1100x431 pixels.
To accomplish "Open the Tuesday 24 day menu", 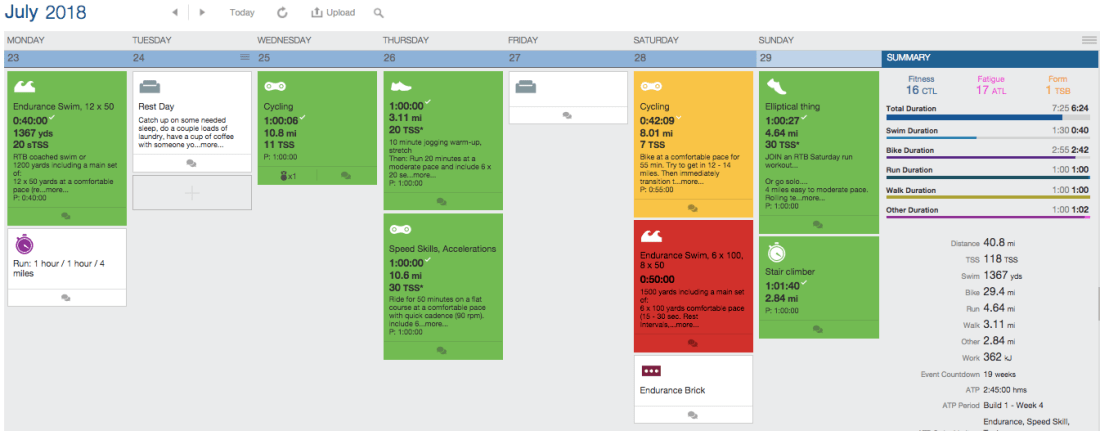I will pyautogui.click(x=244, y=58).
